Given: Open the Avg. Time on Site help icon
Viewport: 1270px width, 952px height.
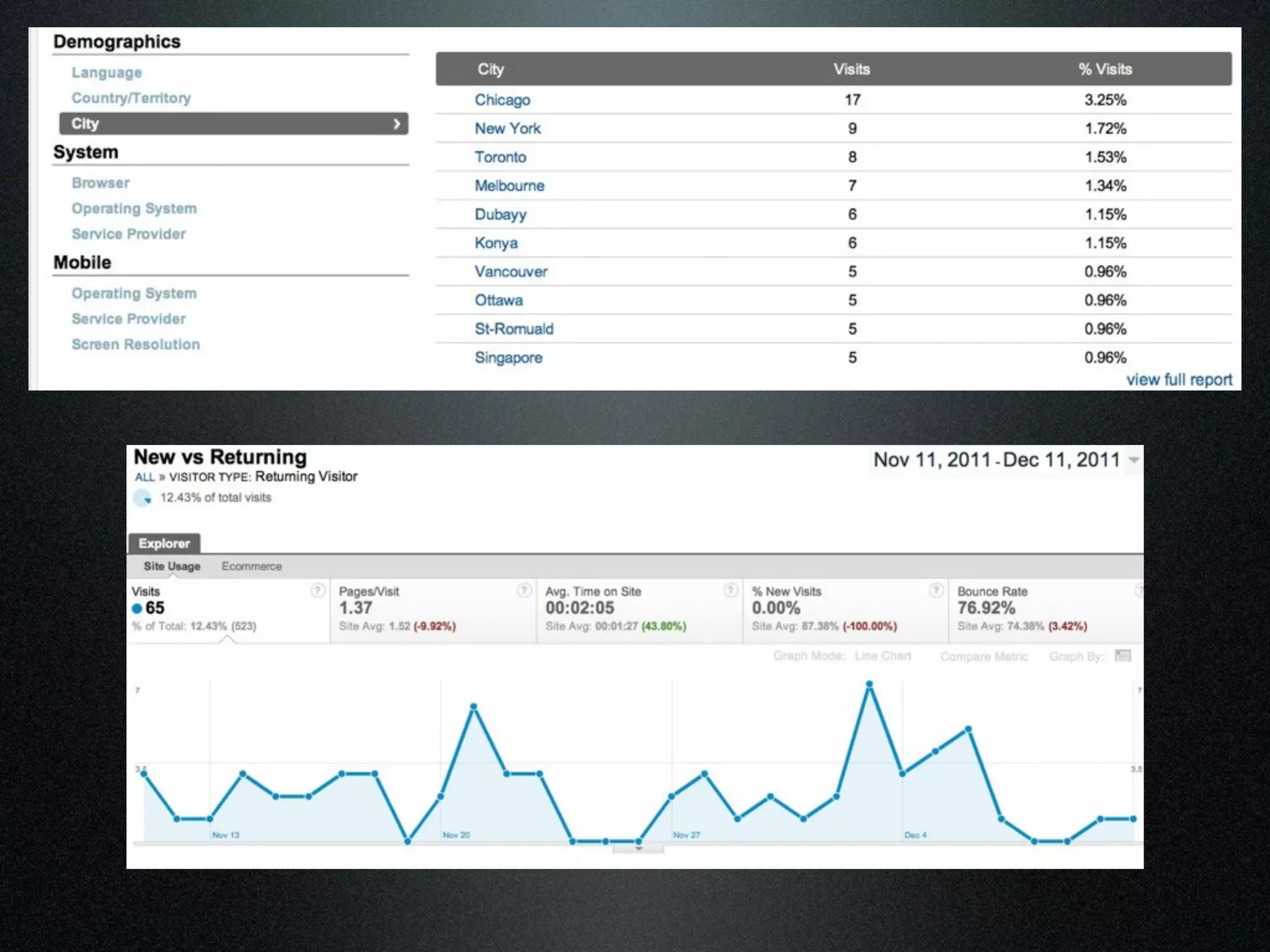Looking at the screenshot, I should click(730, 590).
